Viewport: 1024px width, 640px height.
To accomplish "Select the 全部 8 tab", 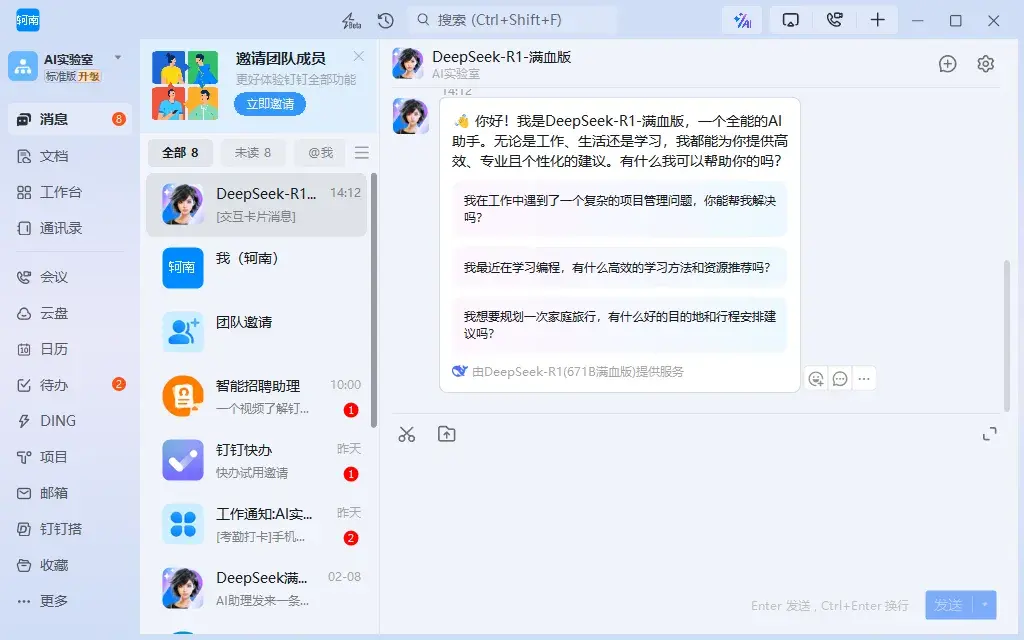I will click(180, 153).
